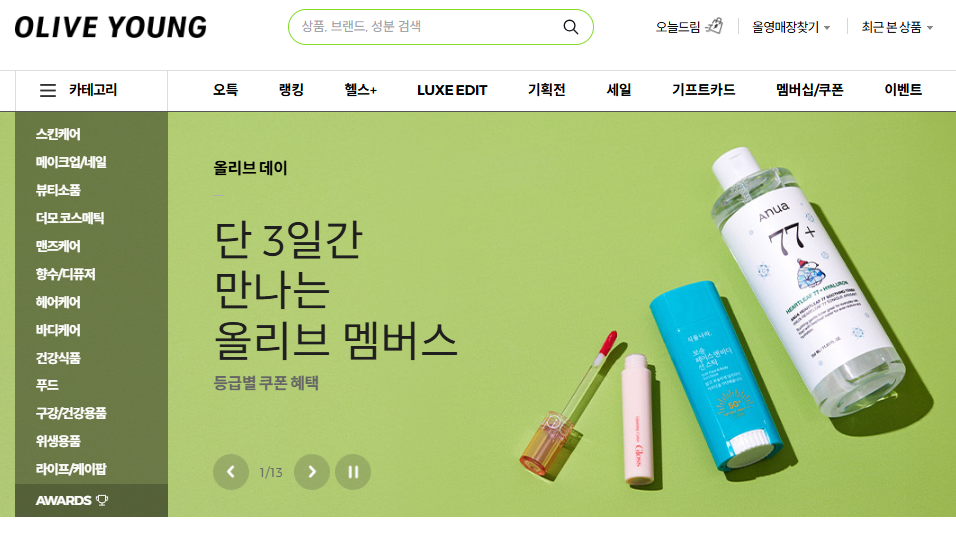The image size is (956, 543).
Task: Open the hamburger category menu icon
Action: 48,91
